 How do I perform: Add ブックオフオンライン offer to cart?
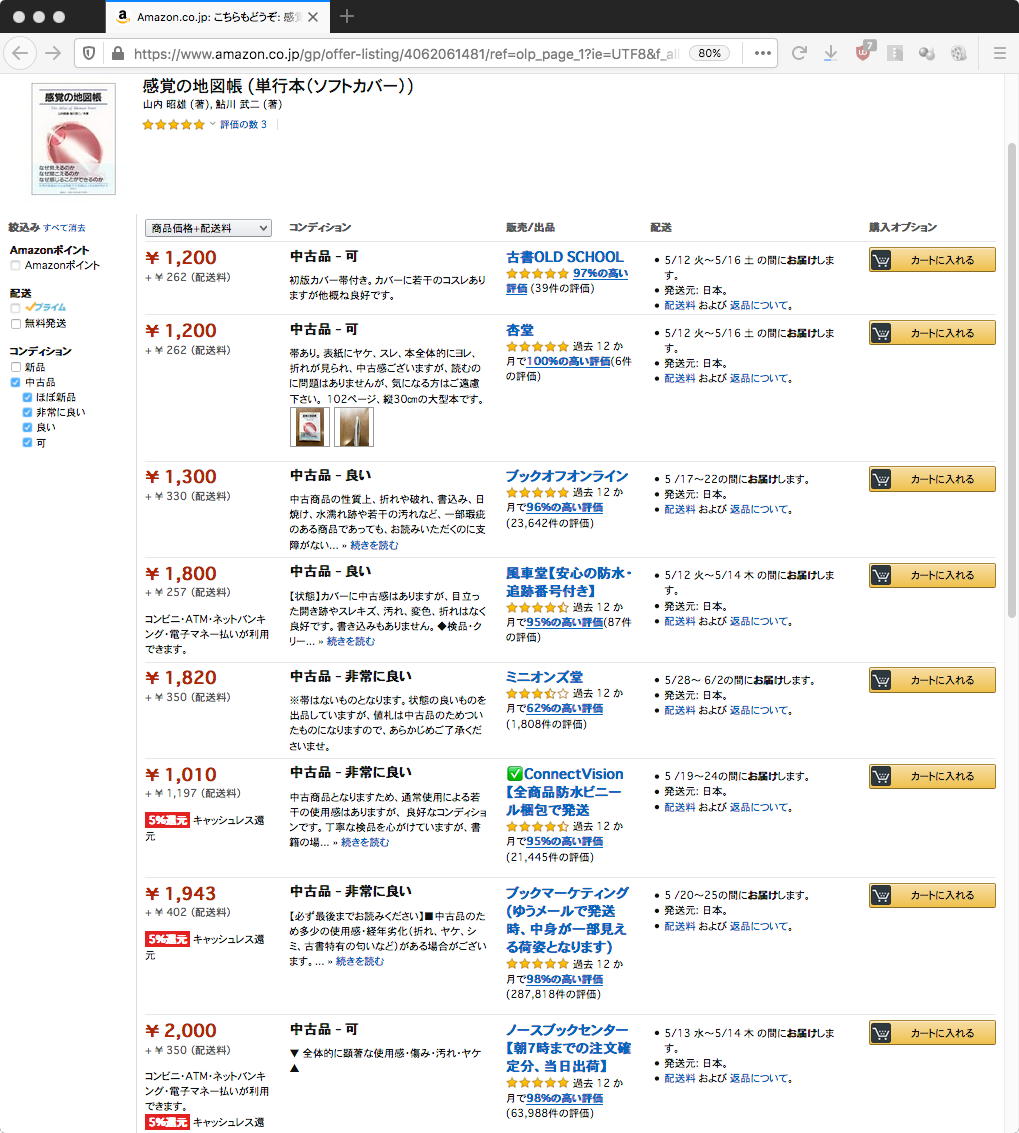tap(932, 479)
